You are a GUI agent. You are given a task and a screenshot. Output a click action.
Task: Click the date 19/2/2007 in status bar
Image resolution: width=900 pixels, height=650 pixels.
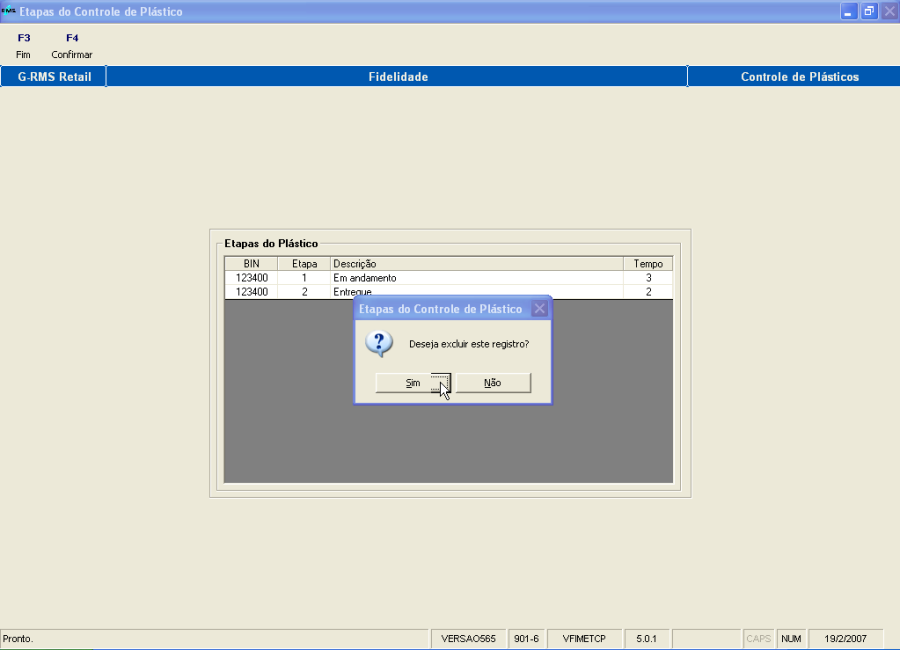[845, 639]
